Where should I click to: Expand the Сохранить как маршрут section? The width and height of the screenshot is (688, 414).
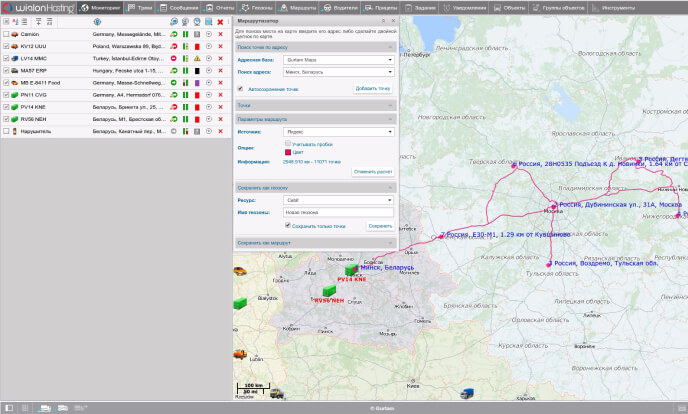(x=316, y=243)
